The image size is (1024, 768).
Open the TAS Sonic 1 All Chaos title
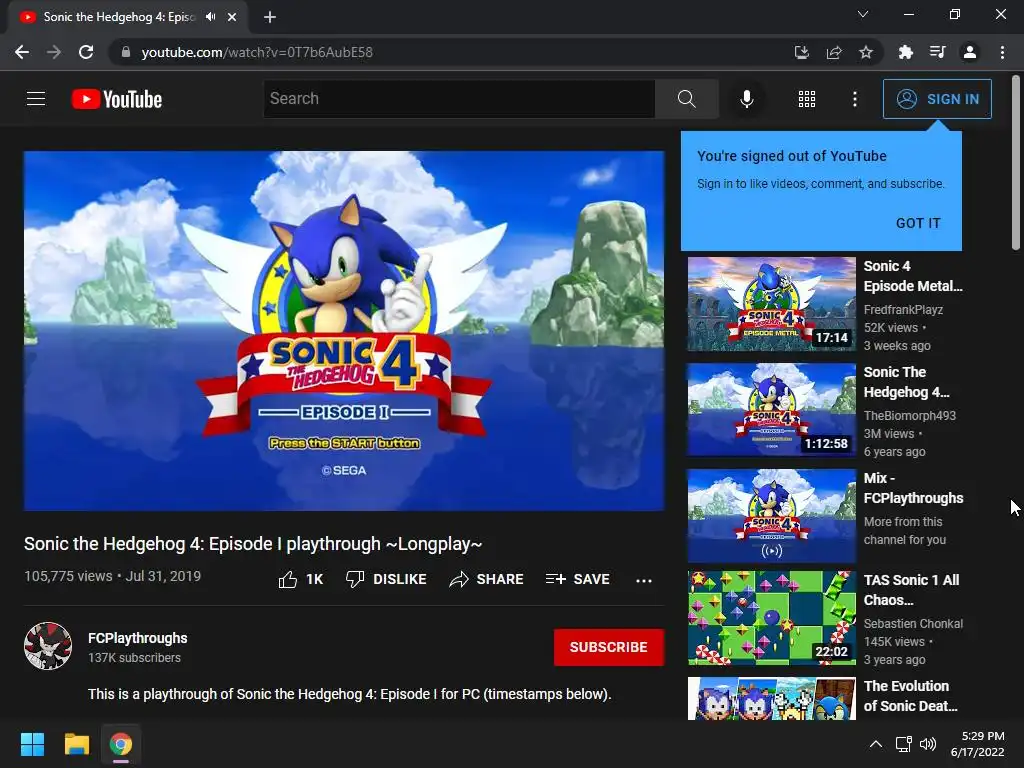click(x=912, y=590)
